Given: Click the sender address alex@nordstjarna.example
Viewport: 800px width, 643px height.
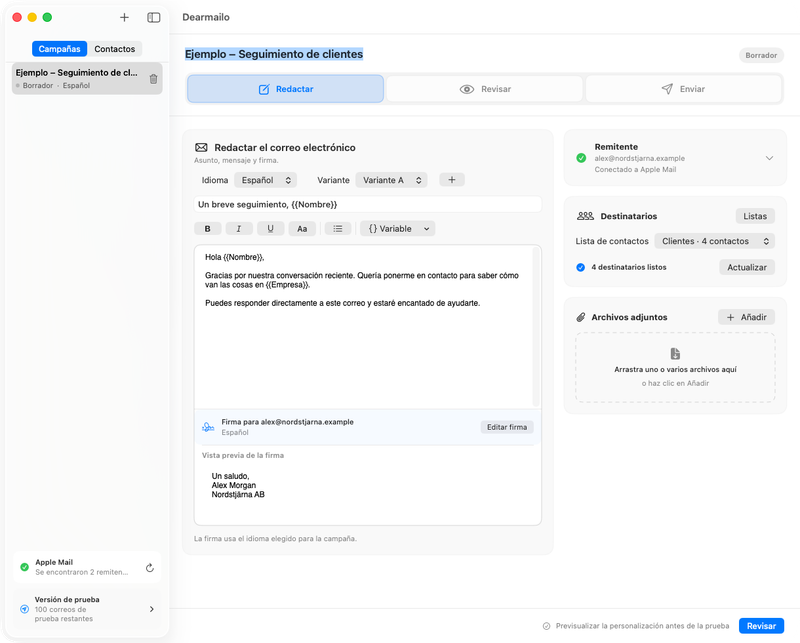Looking at the screenshot, I should [x=639, y=158].
